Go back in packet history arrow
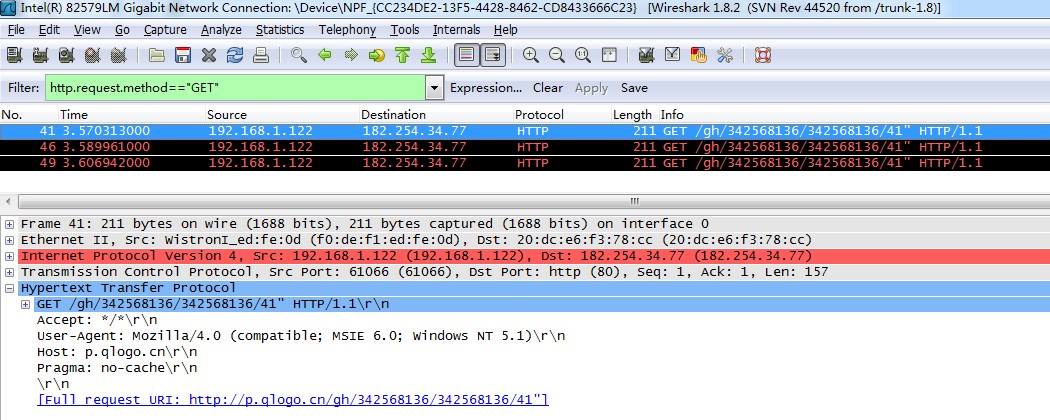The image size is (1050, 420). [325, 55]
